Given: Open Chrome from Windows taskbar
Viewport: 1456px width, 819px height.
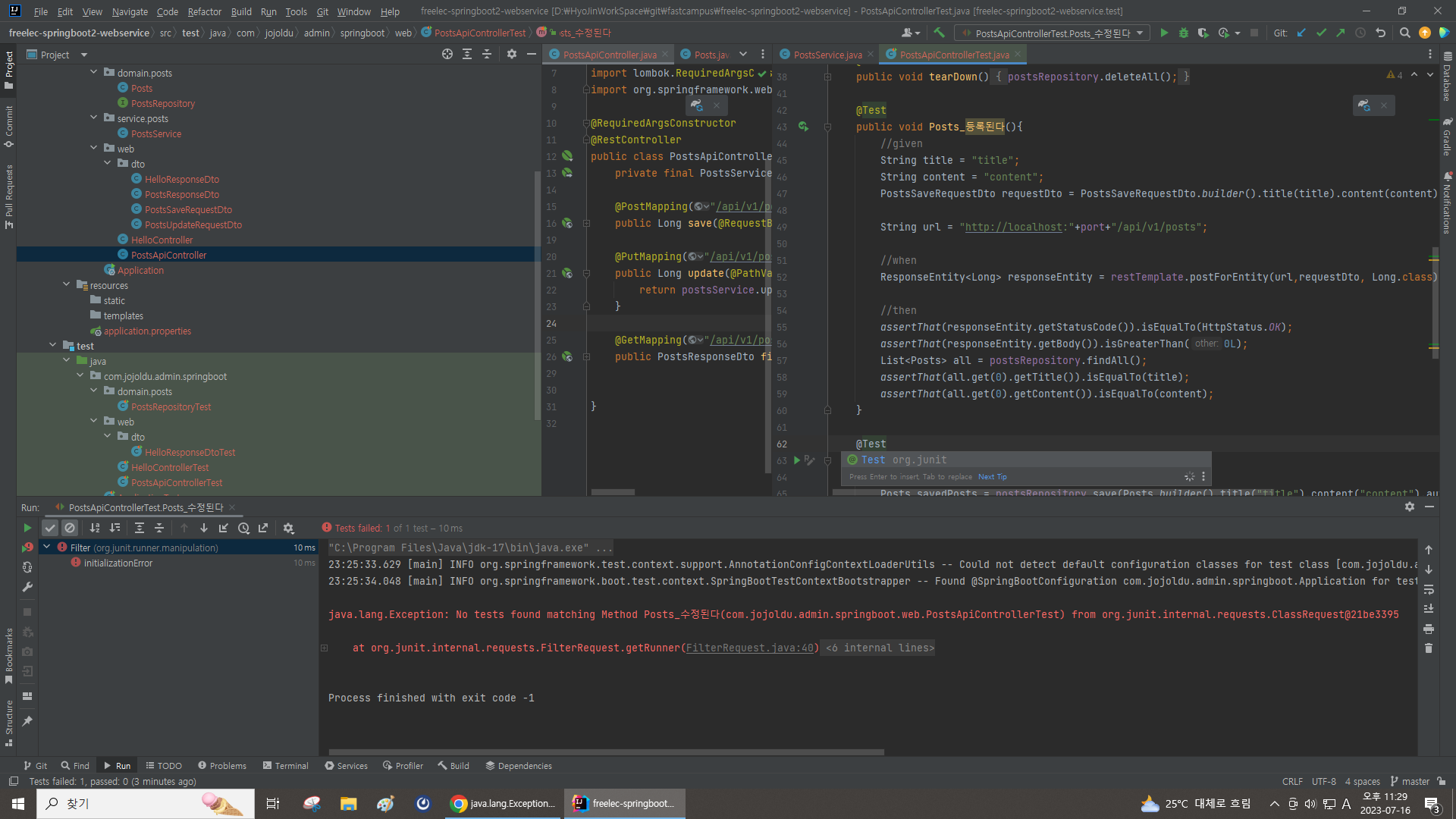Looking at the screenshot, I should coord(504,803).
